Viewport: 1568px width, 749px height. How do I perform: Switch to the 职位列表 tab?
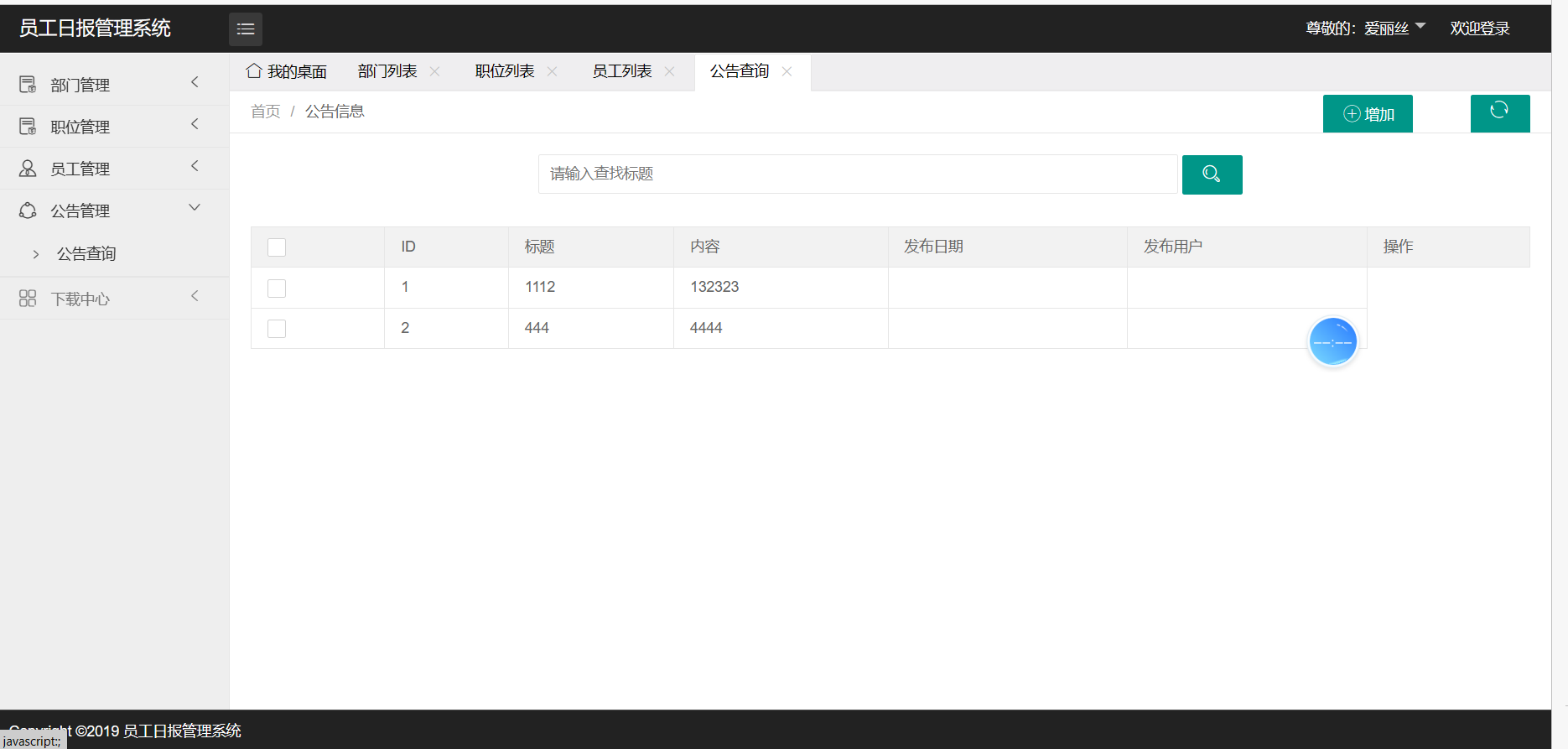coord(505,71)
